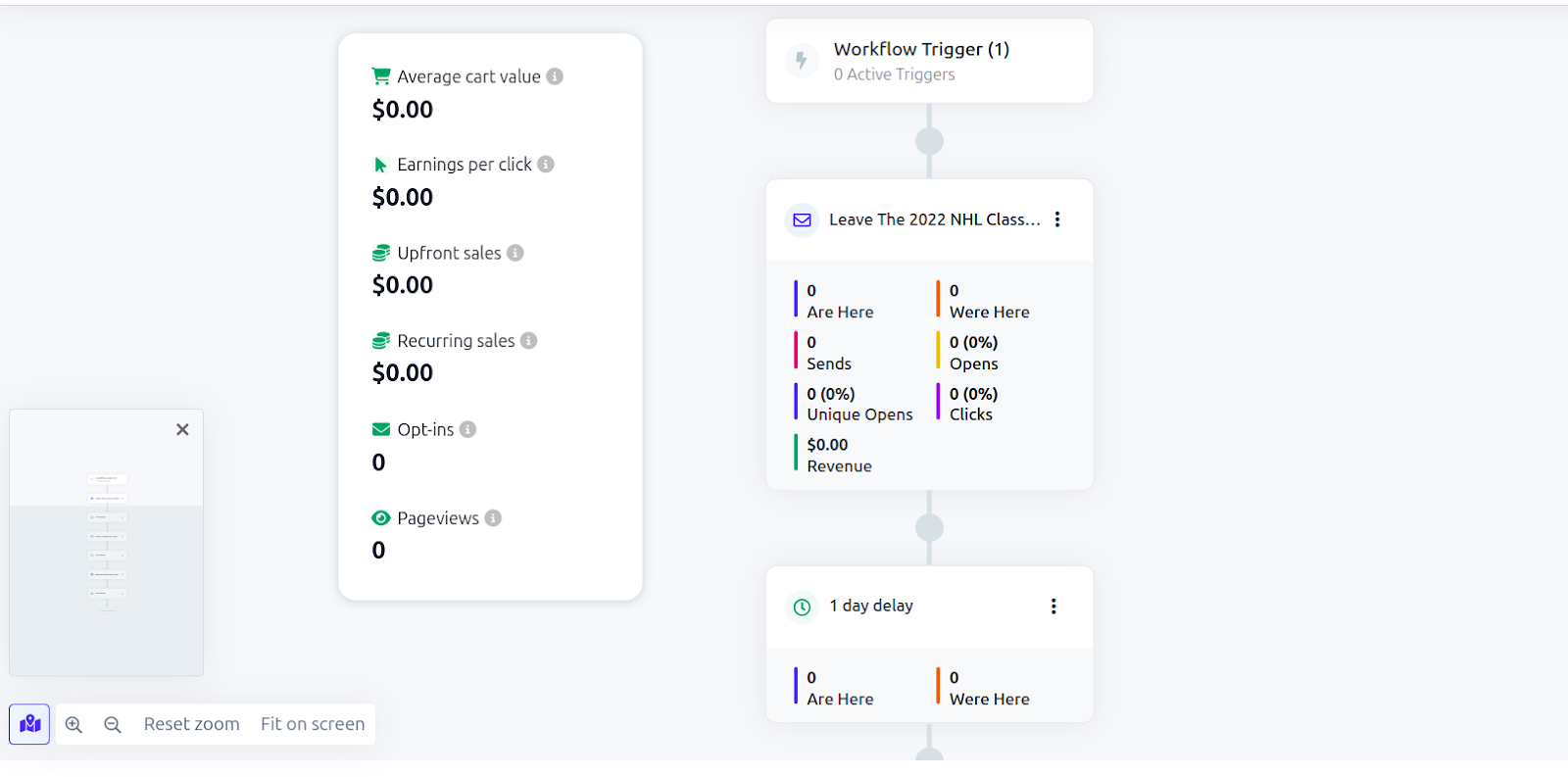Click Reset zoom
The image size is (1568, 777).
pyautogui.click(x=192, y=724)
